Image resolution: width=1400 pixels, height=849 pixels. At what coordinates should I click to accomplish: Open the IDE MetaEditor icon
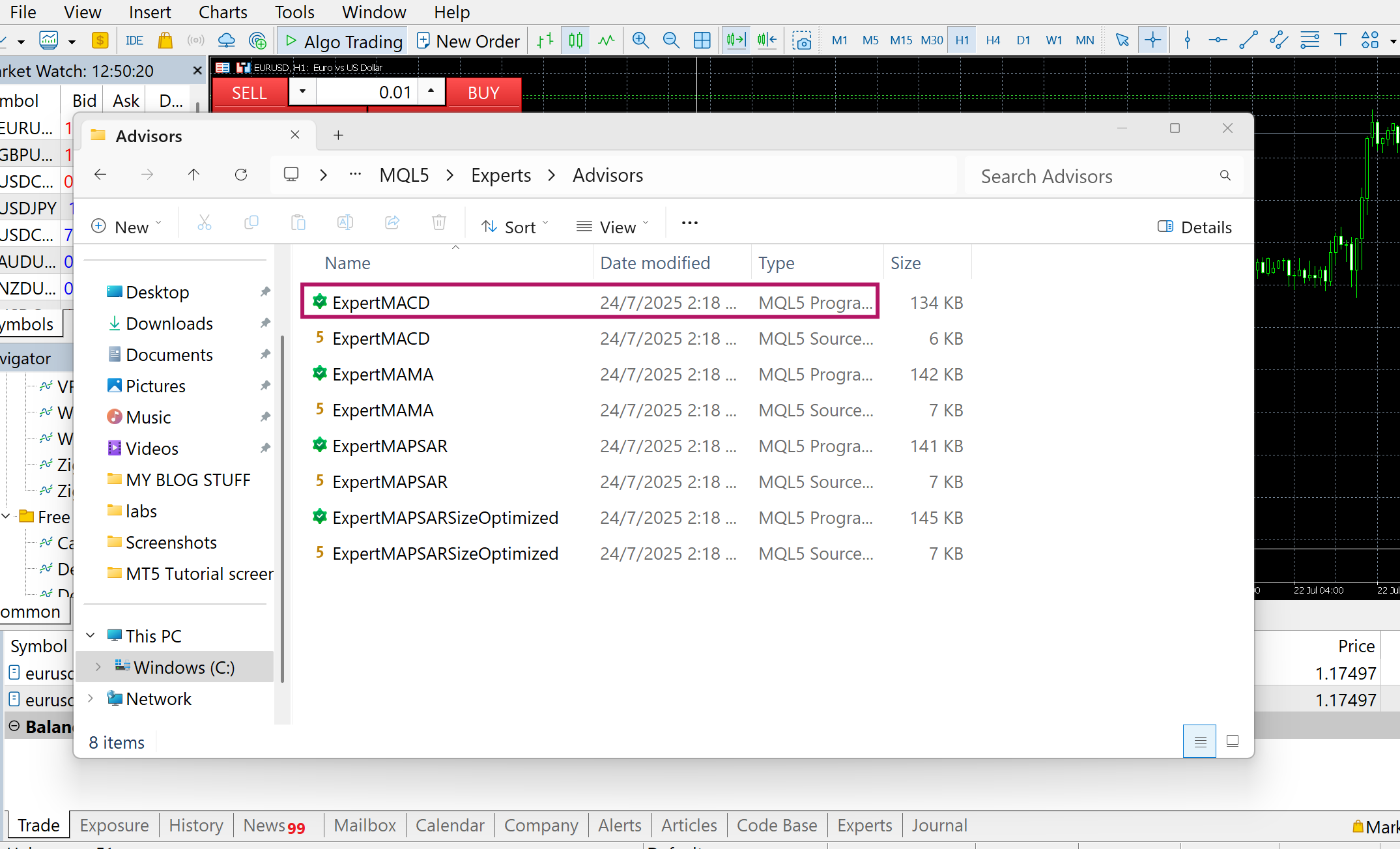coord(134,40)
